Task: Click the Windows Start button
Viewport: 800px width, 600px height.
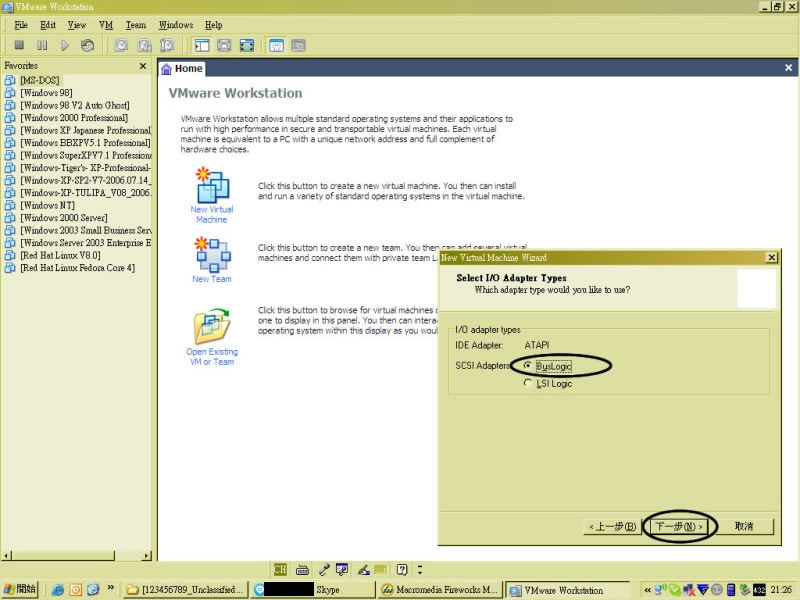Action: [x=20, y=589]
